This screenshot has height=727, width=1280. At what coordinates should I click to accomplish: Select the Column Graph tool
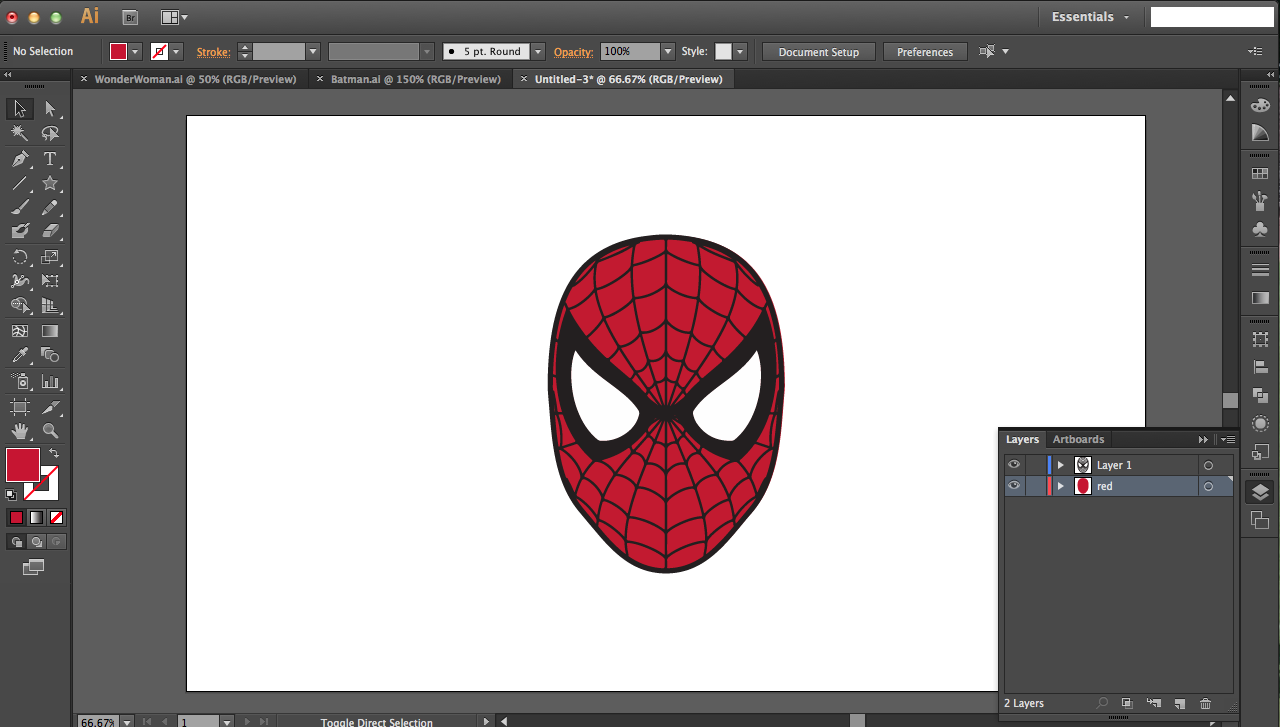(x=50, y=381)
